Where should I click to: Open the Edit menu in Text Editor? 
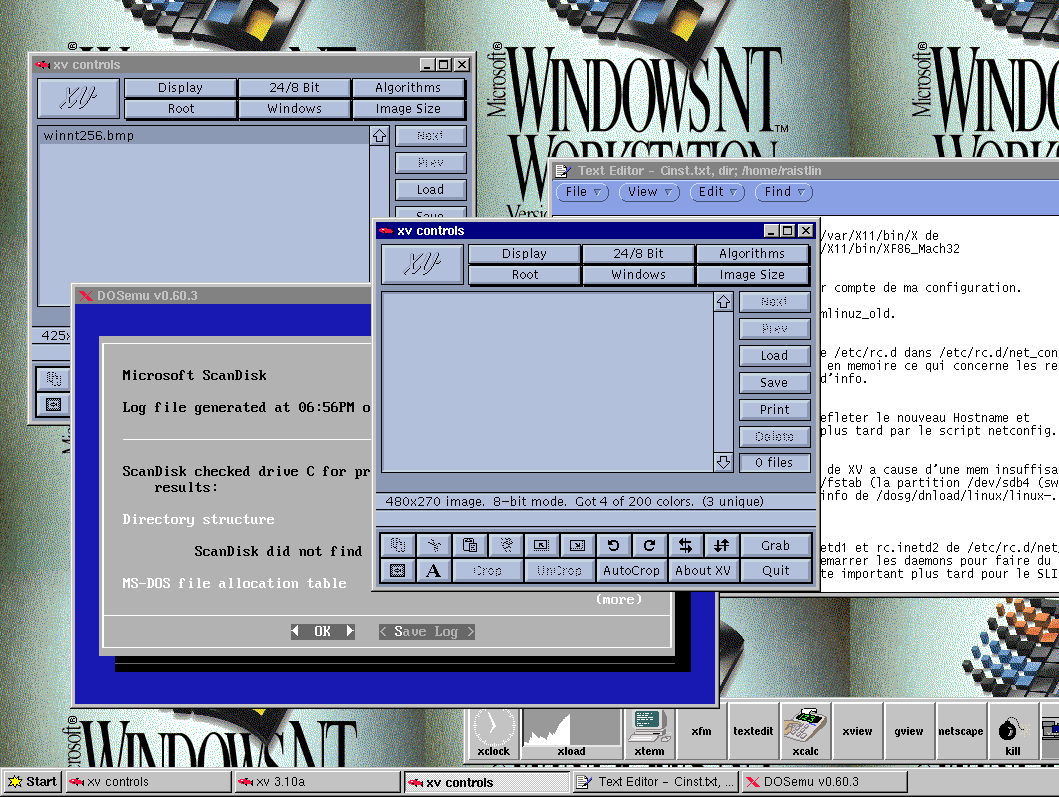[717, 192]
